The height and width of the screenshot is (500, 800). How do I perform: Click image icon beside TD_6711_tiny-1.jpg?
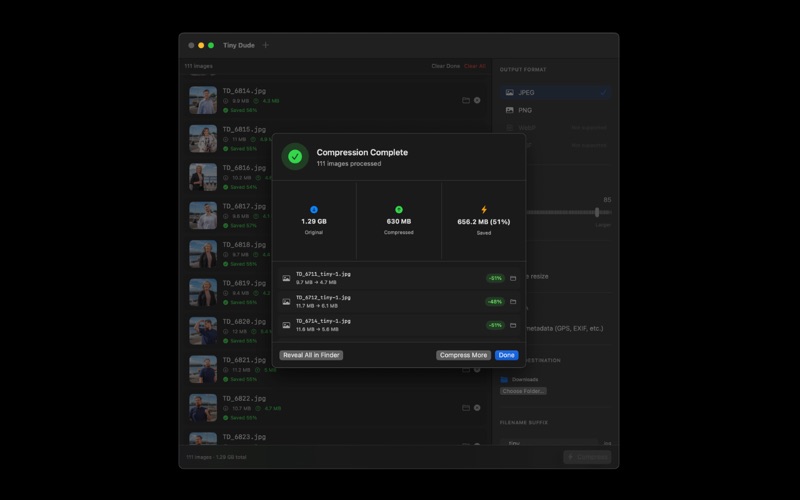286,278
